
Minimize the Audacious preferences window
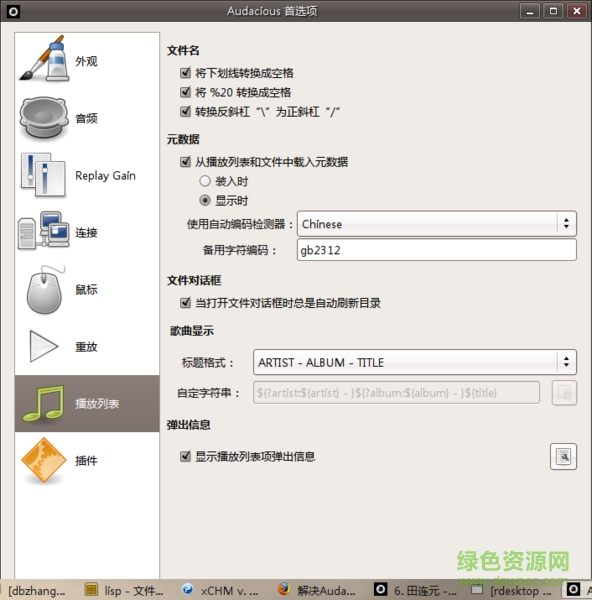530,11
